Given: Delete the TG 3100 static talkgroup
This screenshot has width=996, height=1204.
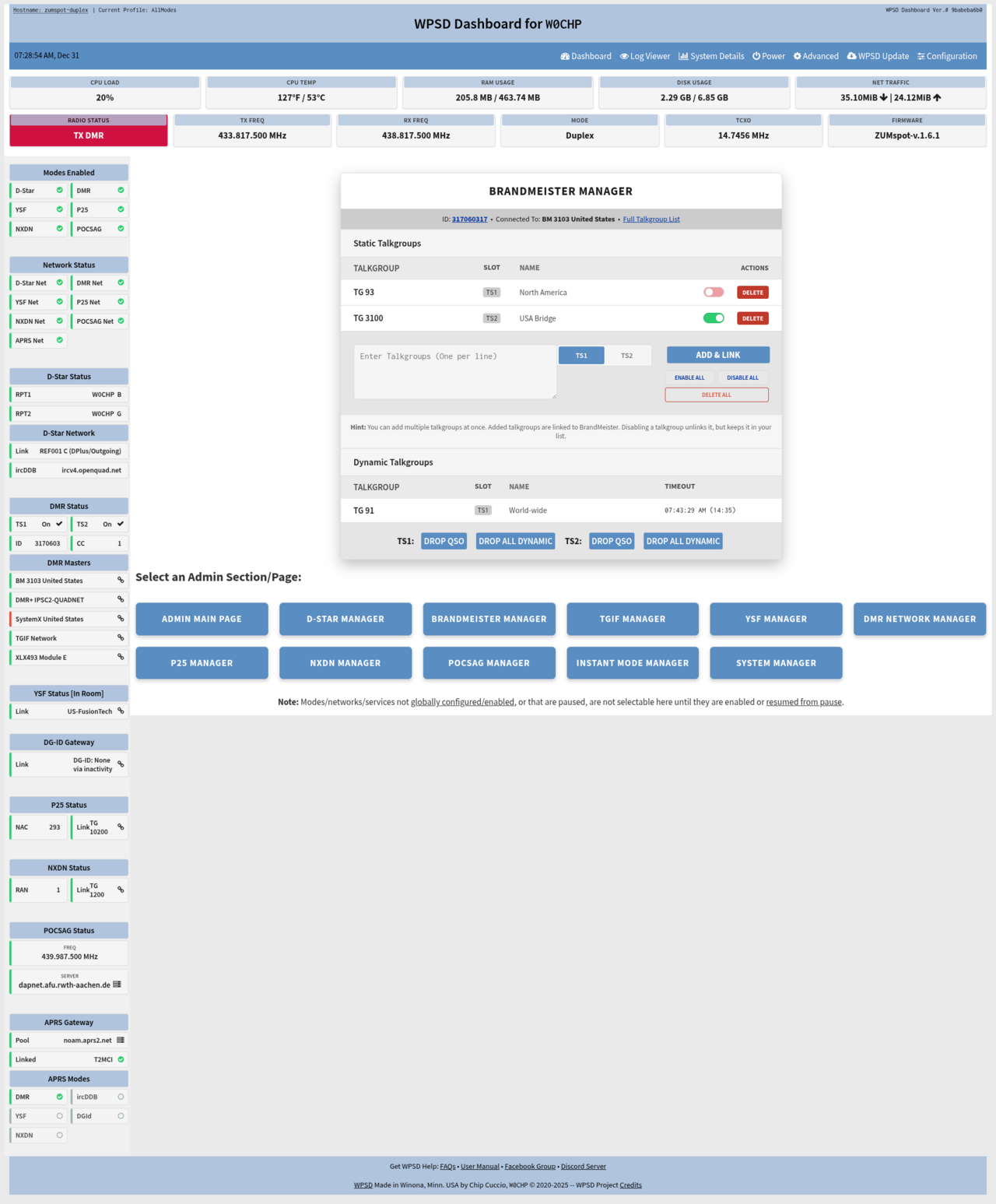Looking at the screenshot, I should (752, 318).
